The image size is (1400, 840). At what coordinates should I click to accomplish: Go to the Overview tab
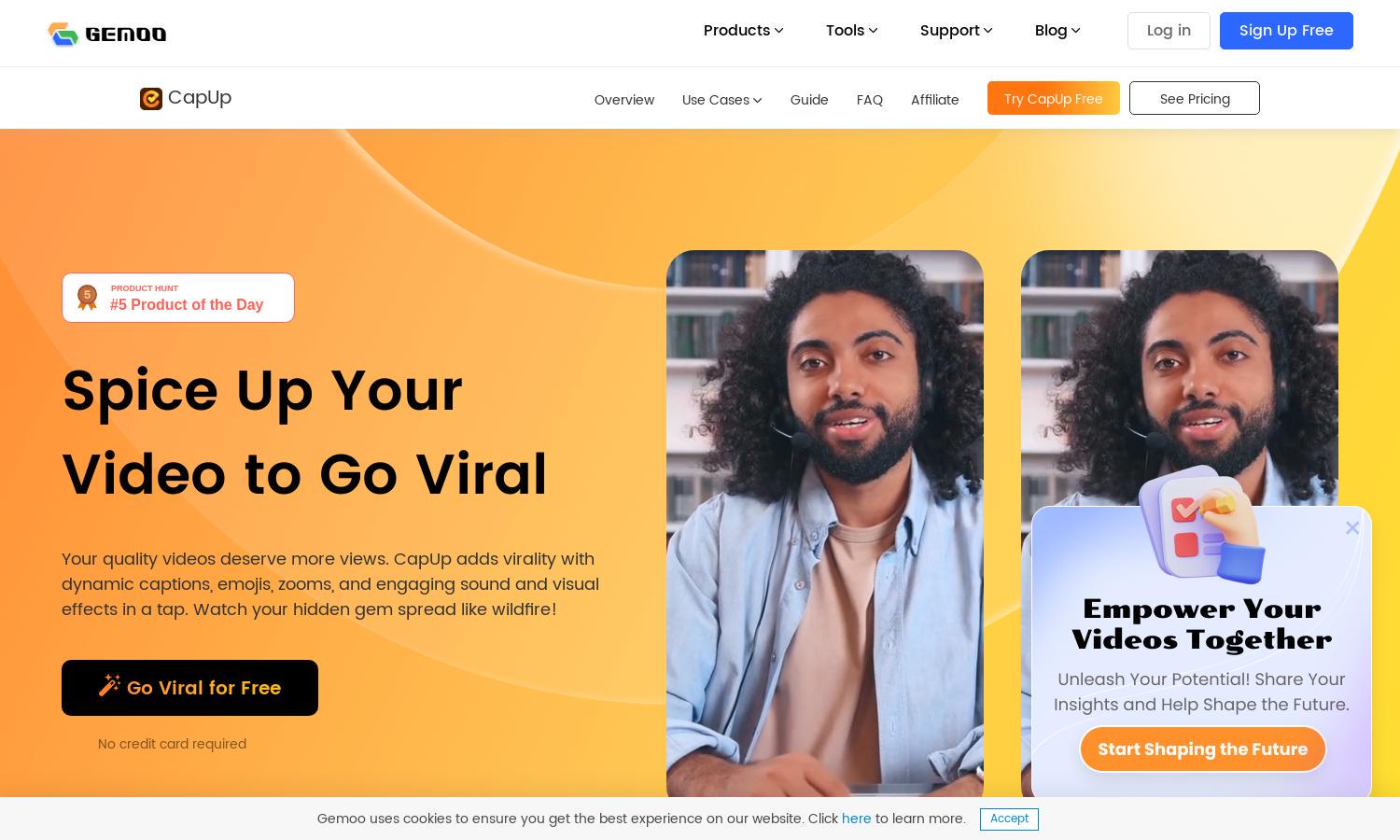(624, 100)
